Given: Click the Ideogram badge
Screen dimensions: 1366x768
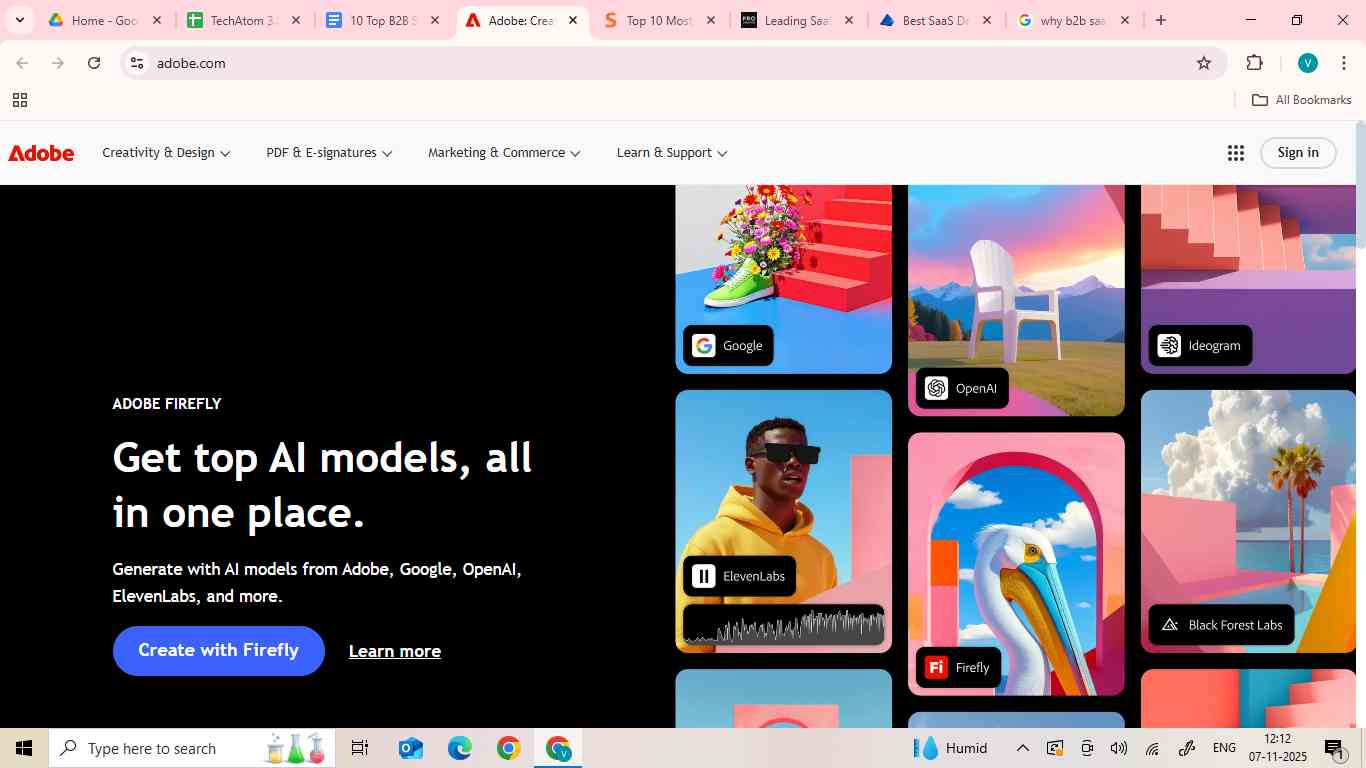Looking at the screenshot, I should coord(1199,345).
